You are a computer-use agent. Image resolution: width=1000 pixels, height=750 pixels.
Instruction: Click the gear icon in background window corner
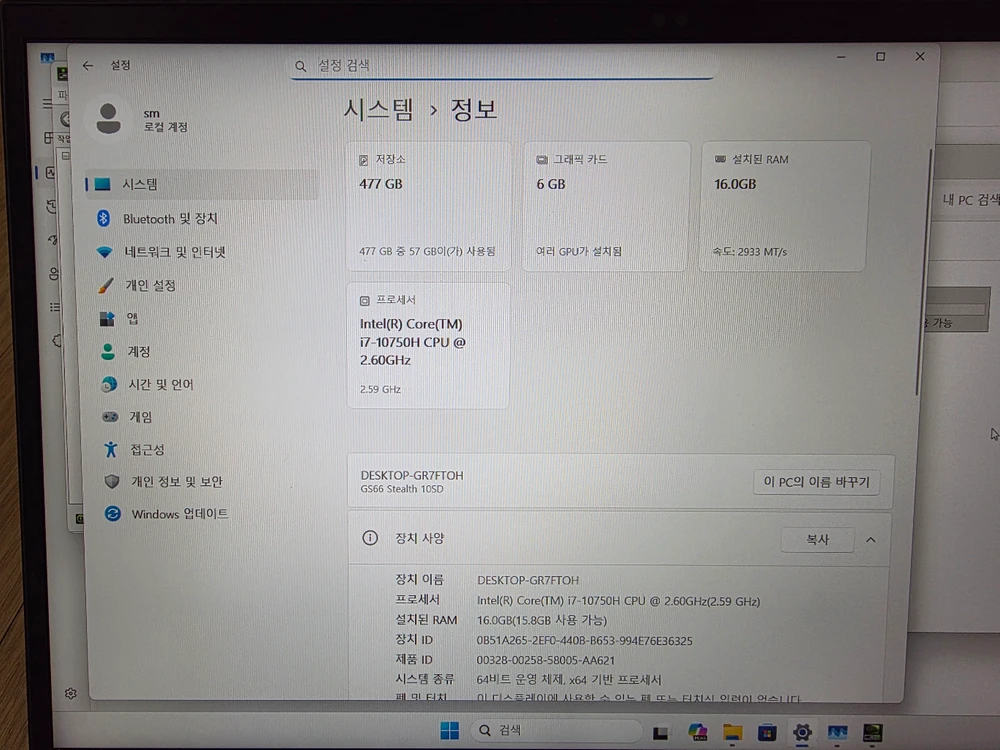(71, 693)
